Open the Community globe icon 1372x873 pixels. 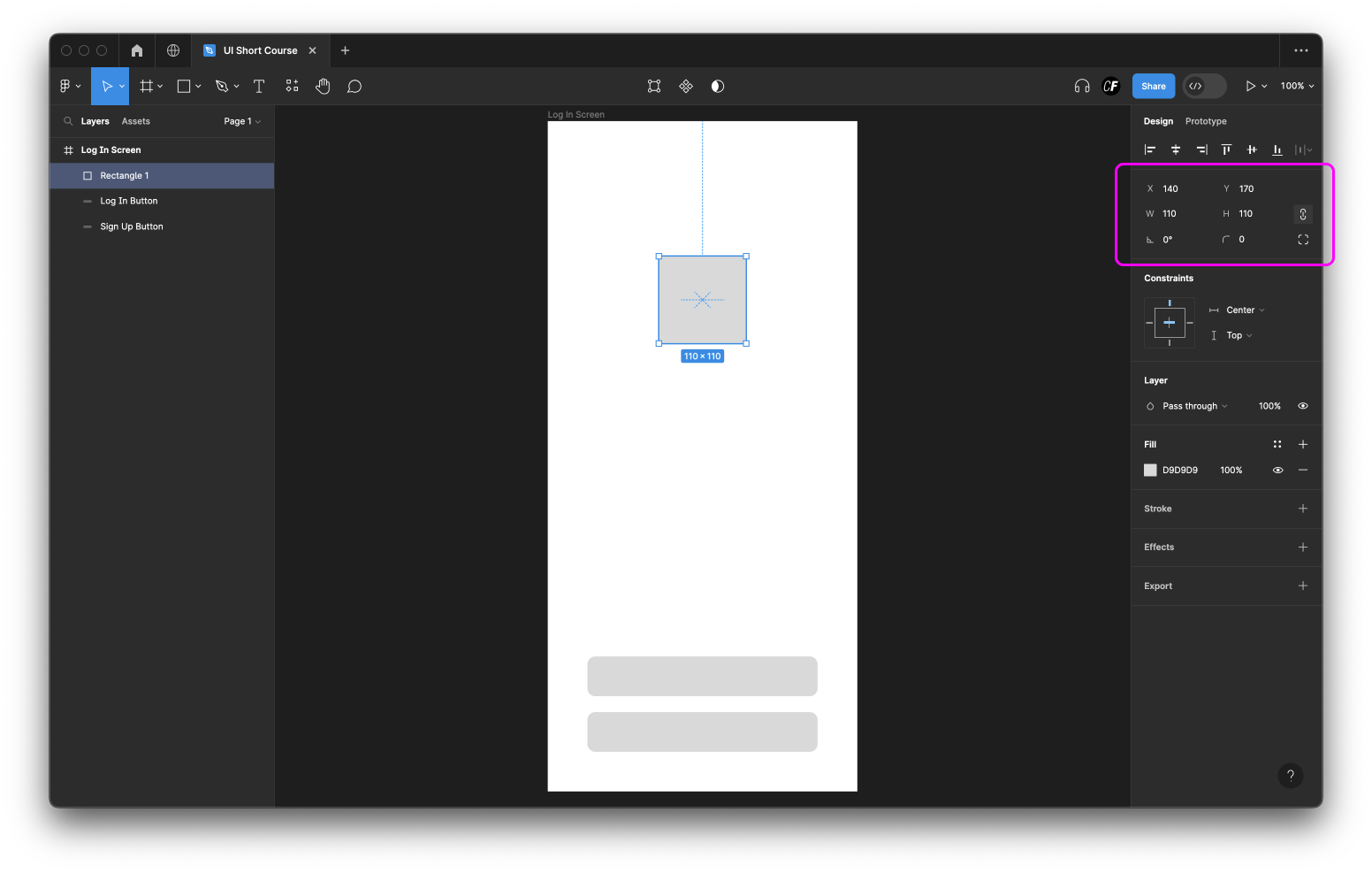173,50
